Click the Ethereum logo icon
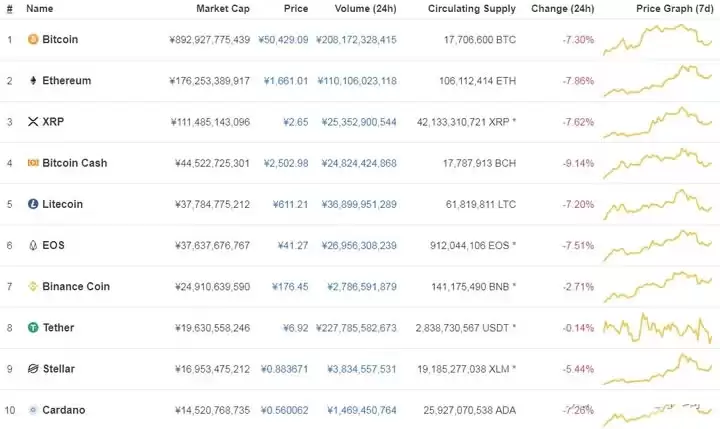This screenshot has width=720, height=429. click(x=33, y=81)
